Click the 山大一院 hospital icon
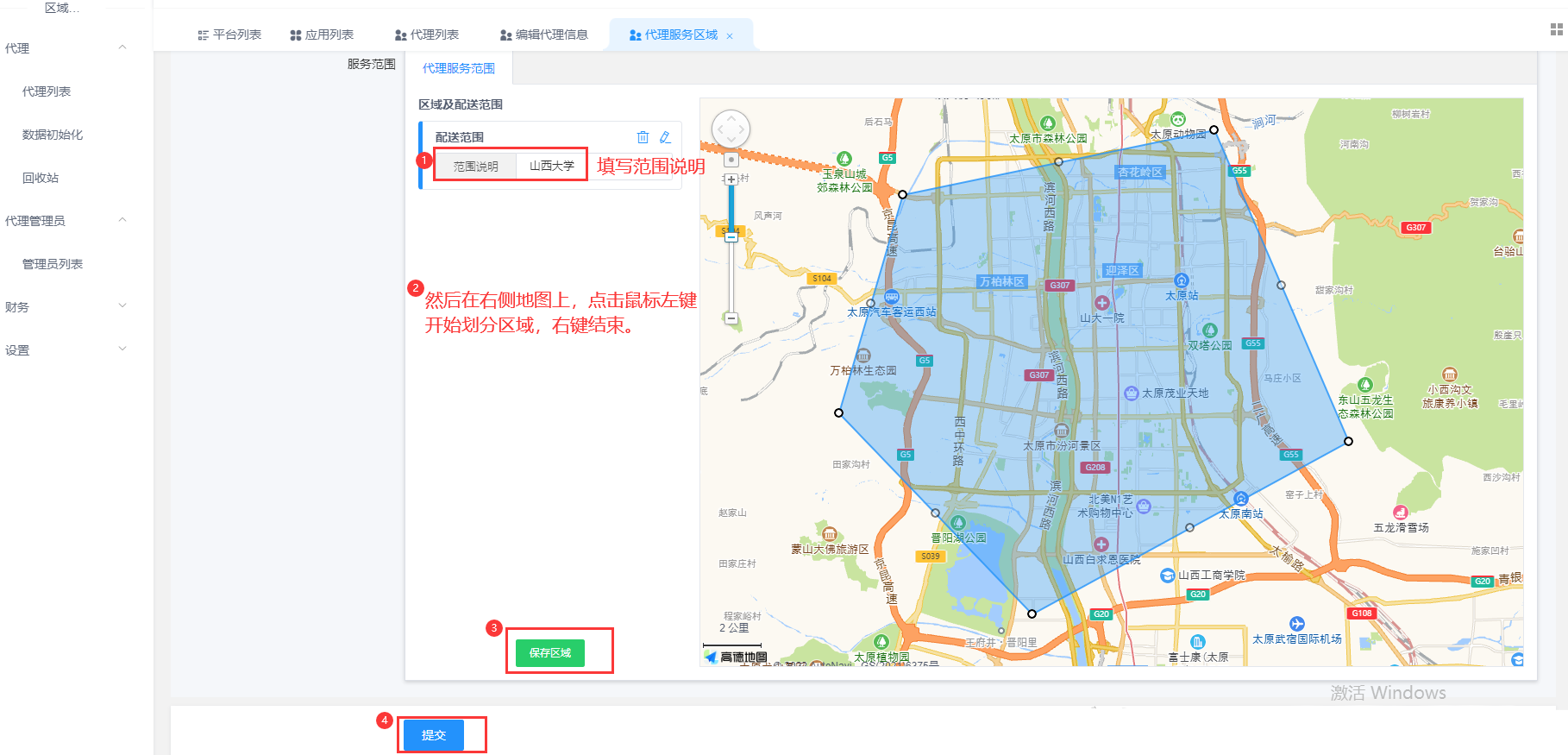The width and height of the screenshot is (1568, 755). tap(1102, 303)
